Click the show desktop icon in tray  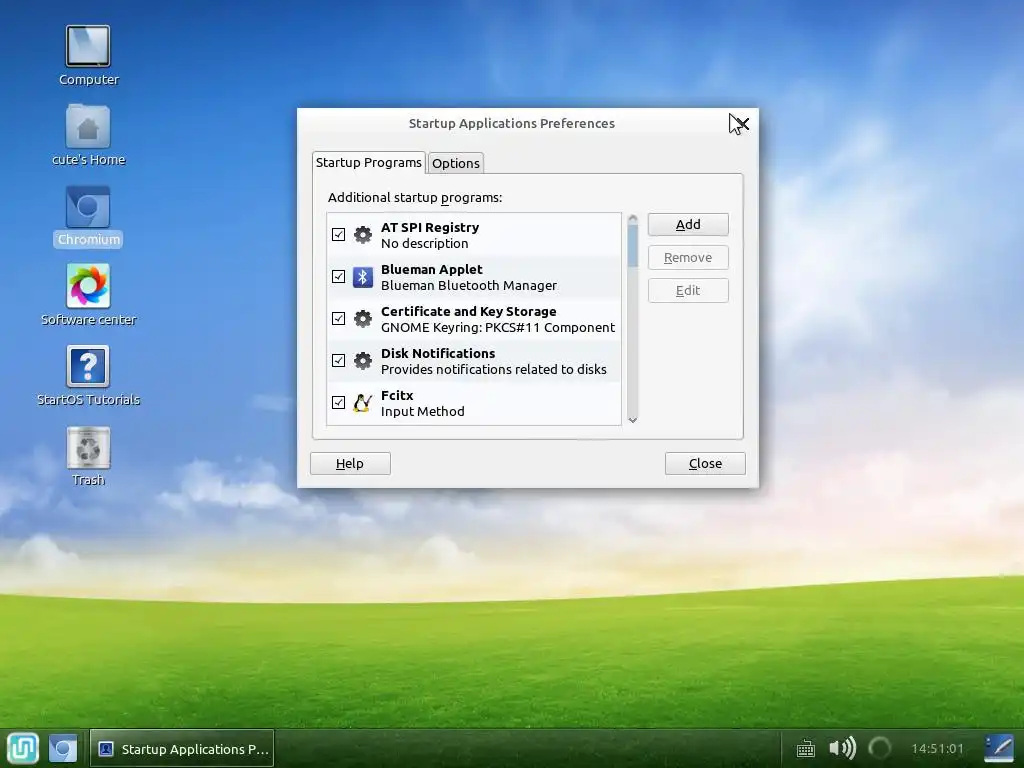(999, 748)
